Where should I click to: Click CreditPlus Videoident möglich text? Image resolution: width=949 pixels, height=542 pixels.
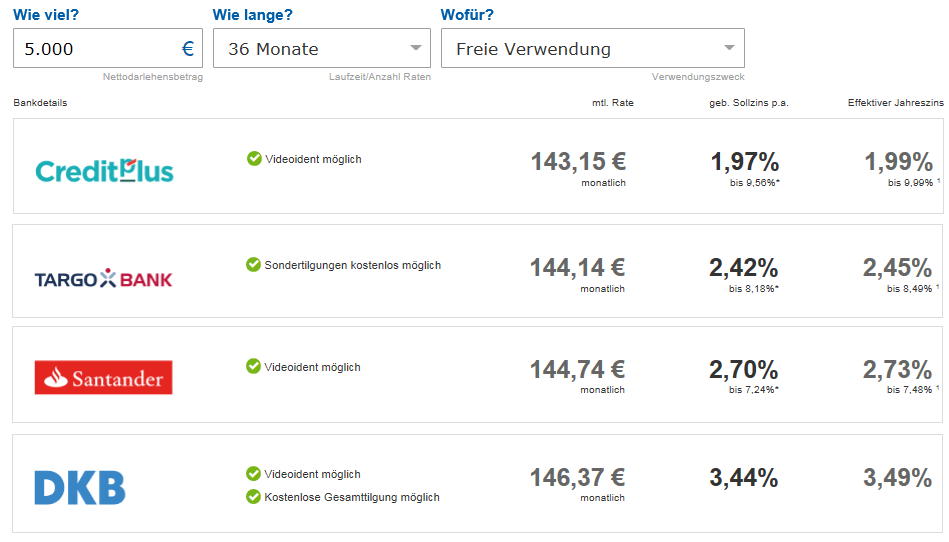[x=314, y=159]
